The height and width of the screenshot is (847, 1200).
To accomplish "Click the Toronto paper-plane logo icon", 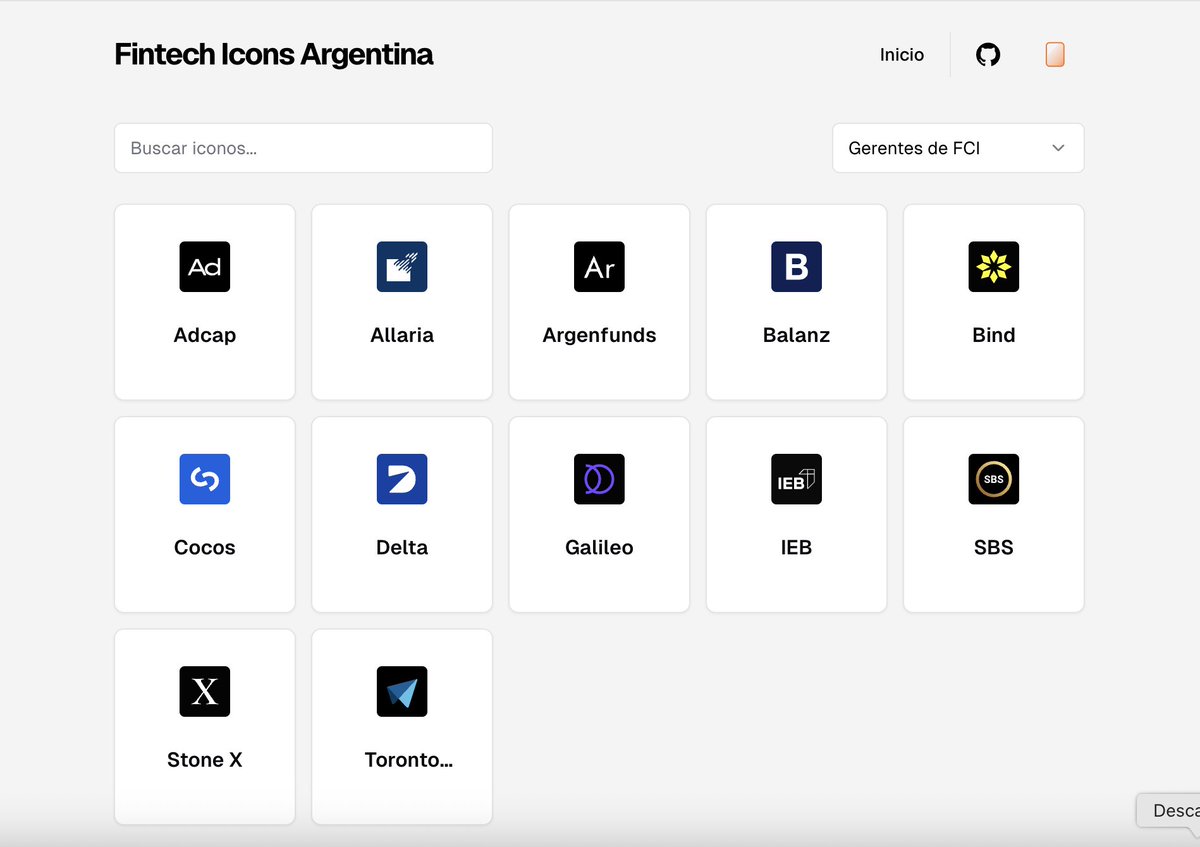I will tap(402, 691).
